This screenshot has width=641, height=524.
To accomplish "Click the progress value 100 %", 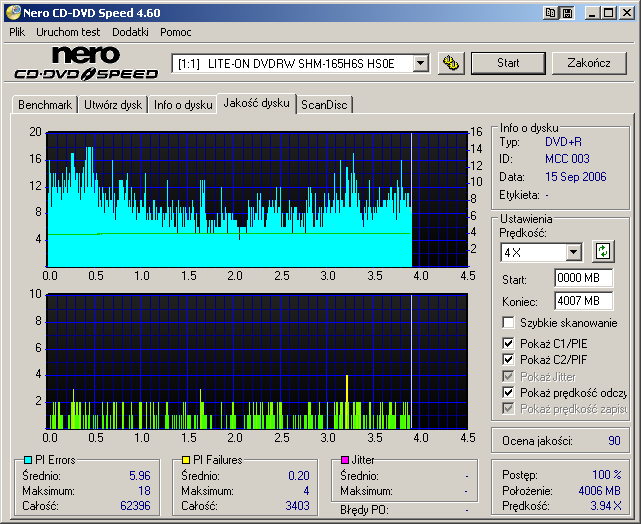I will (607, 475).
